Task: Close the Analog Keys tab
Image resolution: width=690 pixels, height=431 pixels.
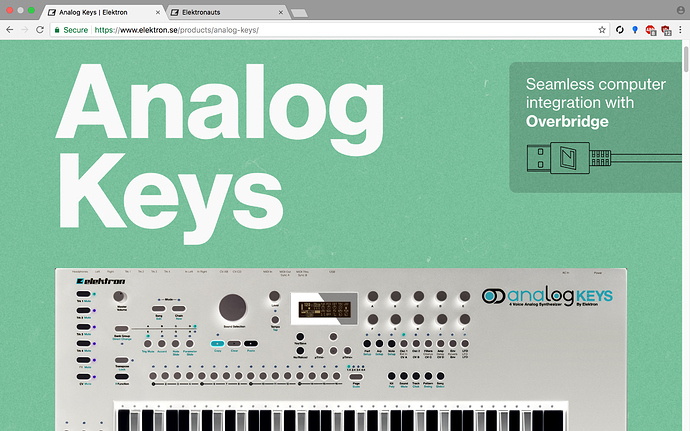Action: [x=158, y=12]
